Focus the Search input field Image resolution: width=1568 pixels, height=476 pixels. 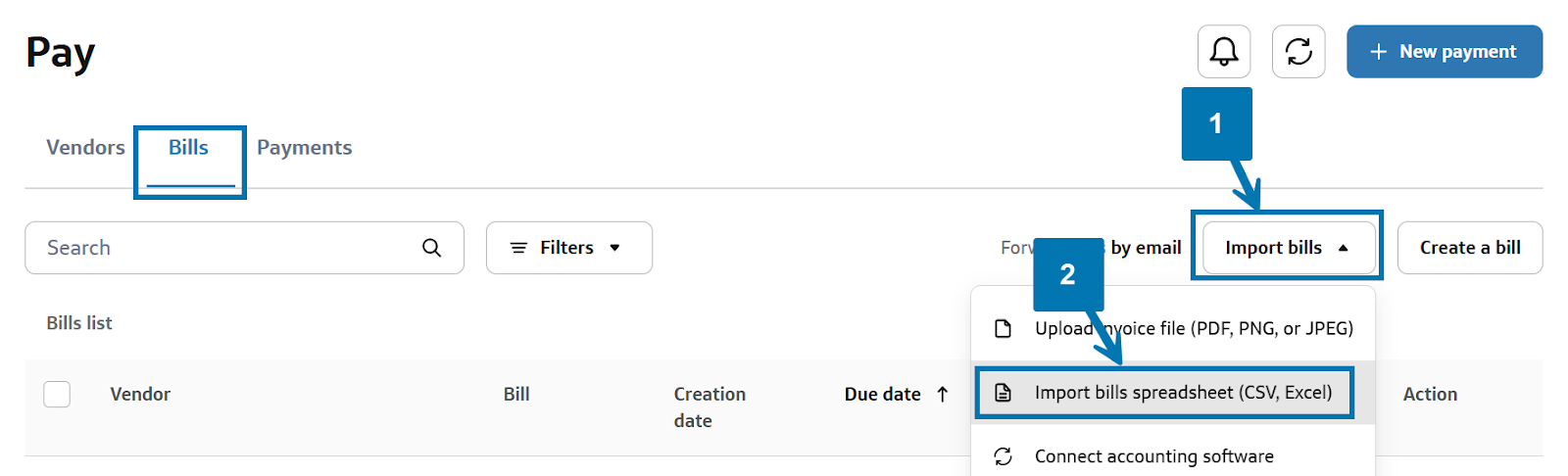coord(225,248)
